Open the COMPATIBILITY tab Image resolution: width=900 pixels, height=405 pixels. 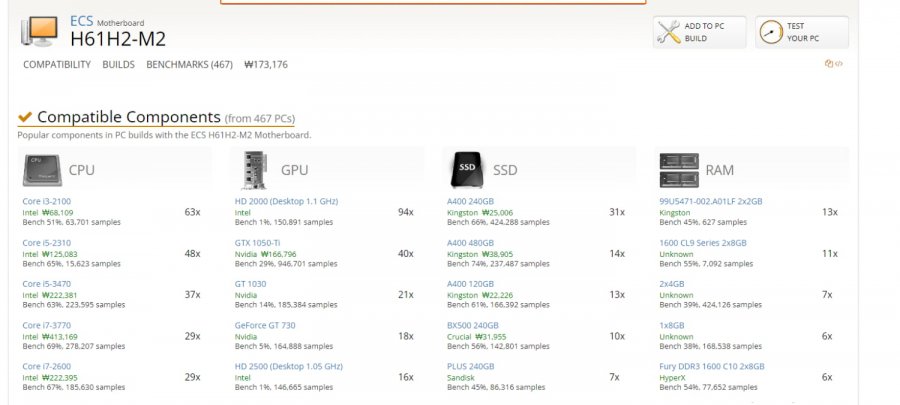57,65
